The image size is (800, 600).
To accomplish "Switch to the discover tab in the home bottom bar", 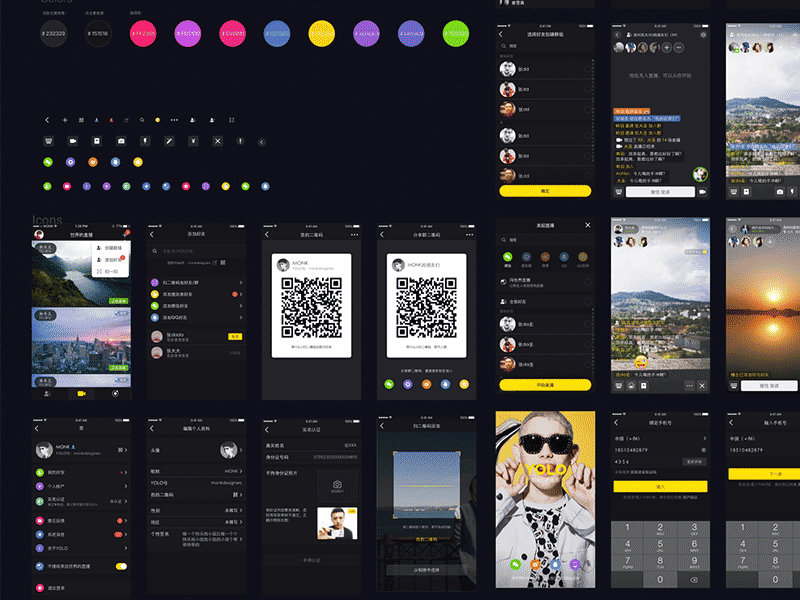I will (x=115, y=393).
